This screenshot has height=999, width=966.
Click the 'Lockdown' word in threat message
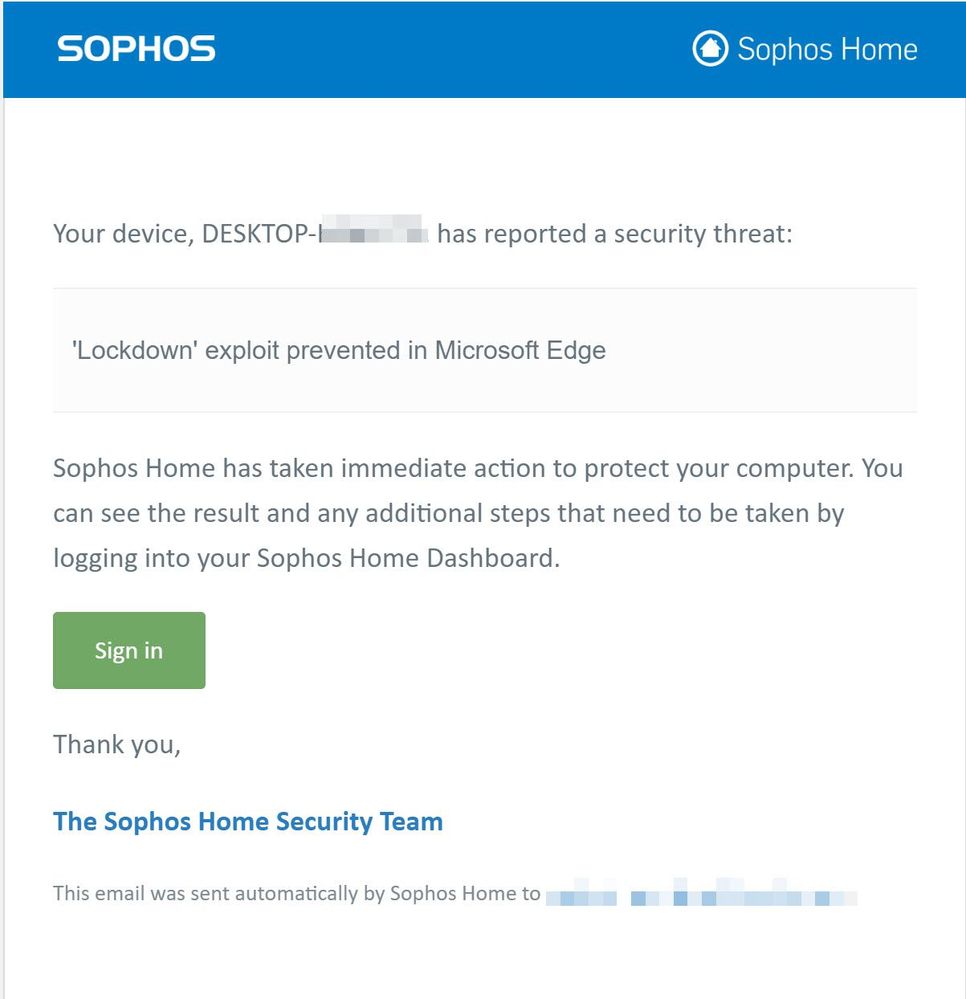click(x=134, y=350)
